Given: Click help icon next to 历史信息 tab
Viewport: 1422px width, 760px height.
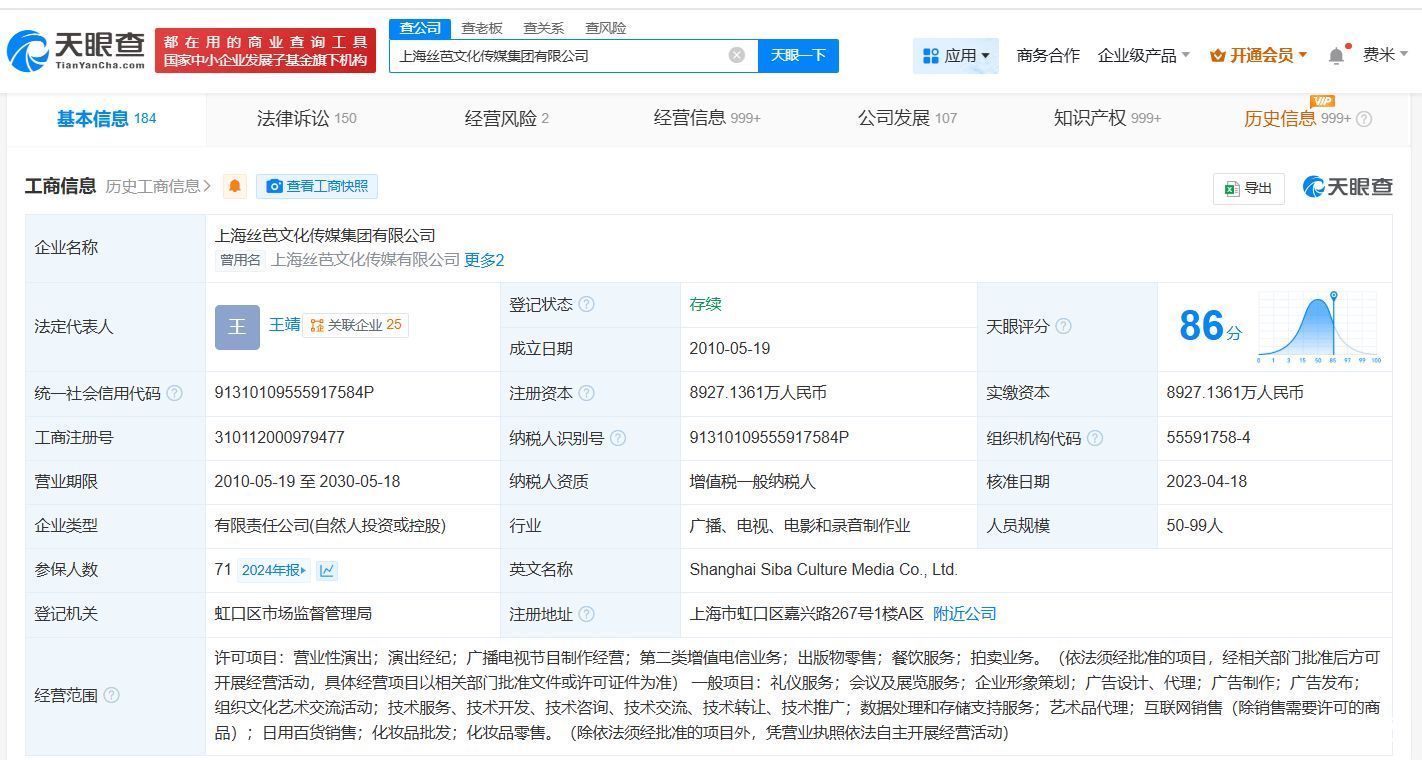Looking at the screenshot, I should click(x=1364, y=119).
